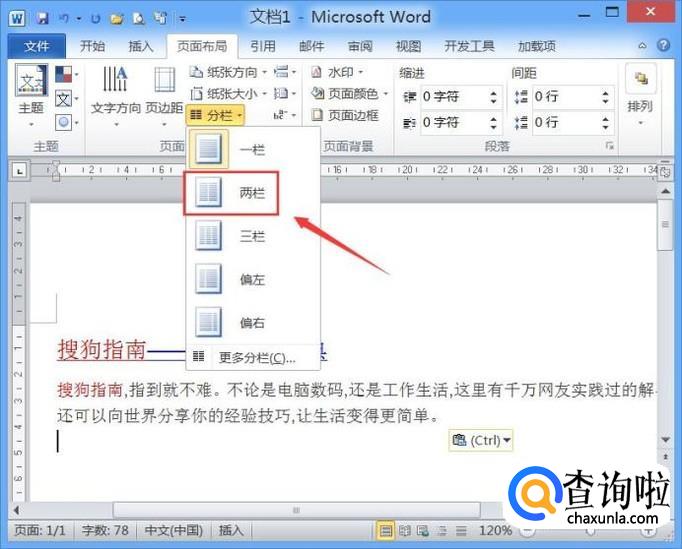Select One column (一栏) option
This screenshot has height=549, width=682.
(x=253, y=149)
